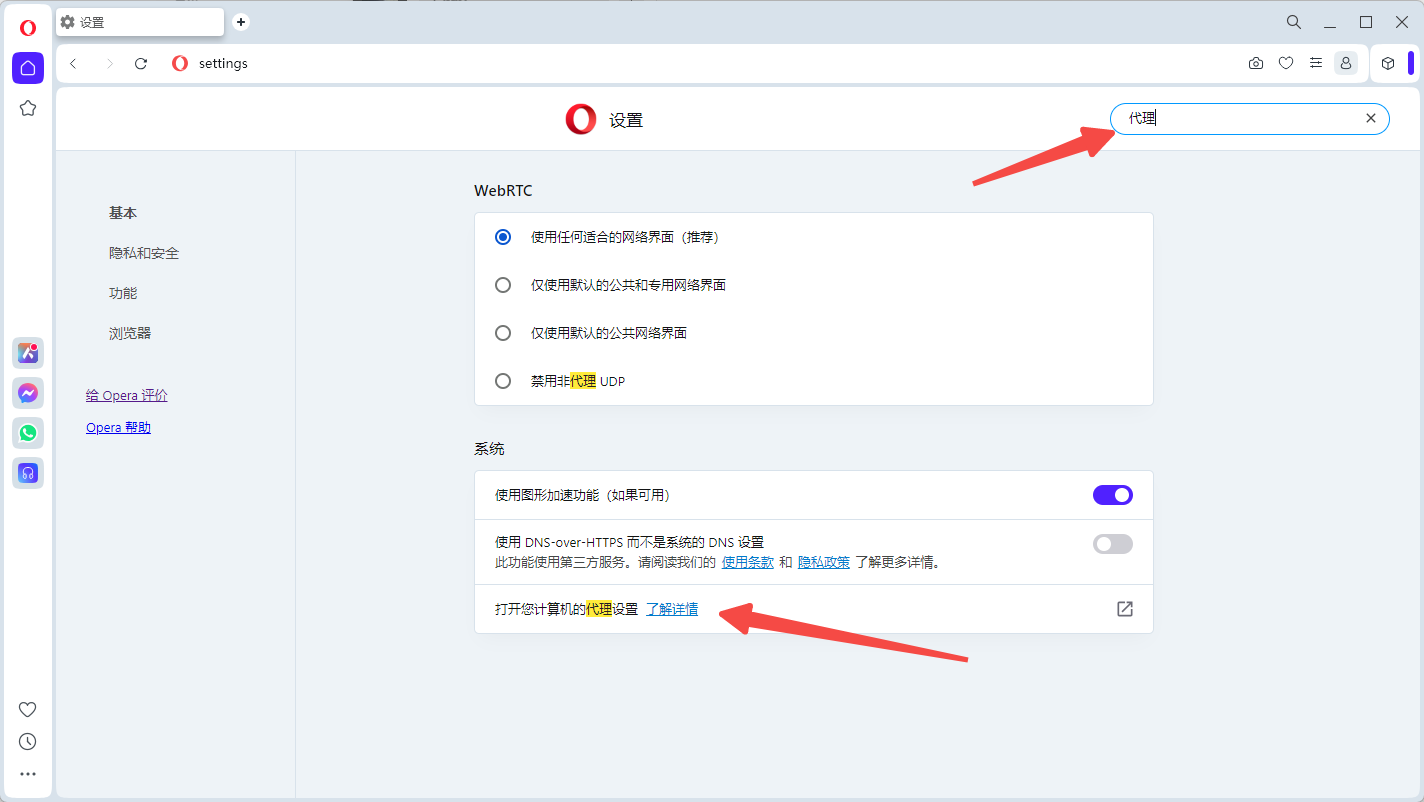
Task: Open Pinboards heart icon in sidebar
Action: [x=28, y=709]
